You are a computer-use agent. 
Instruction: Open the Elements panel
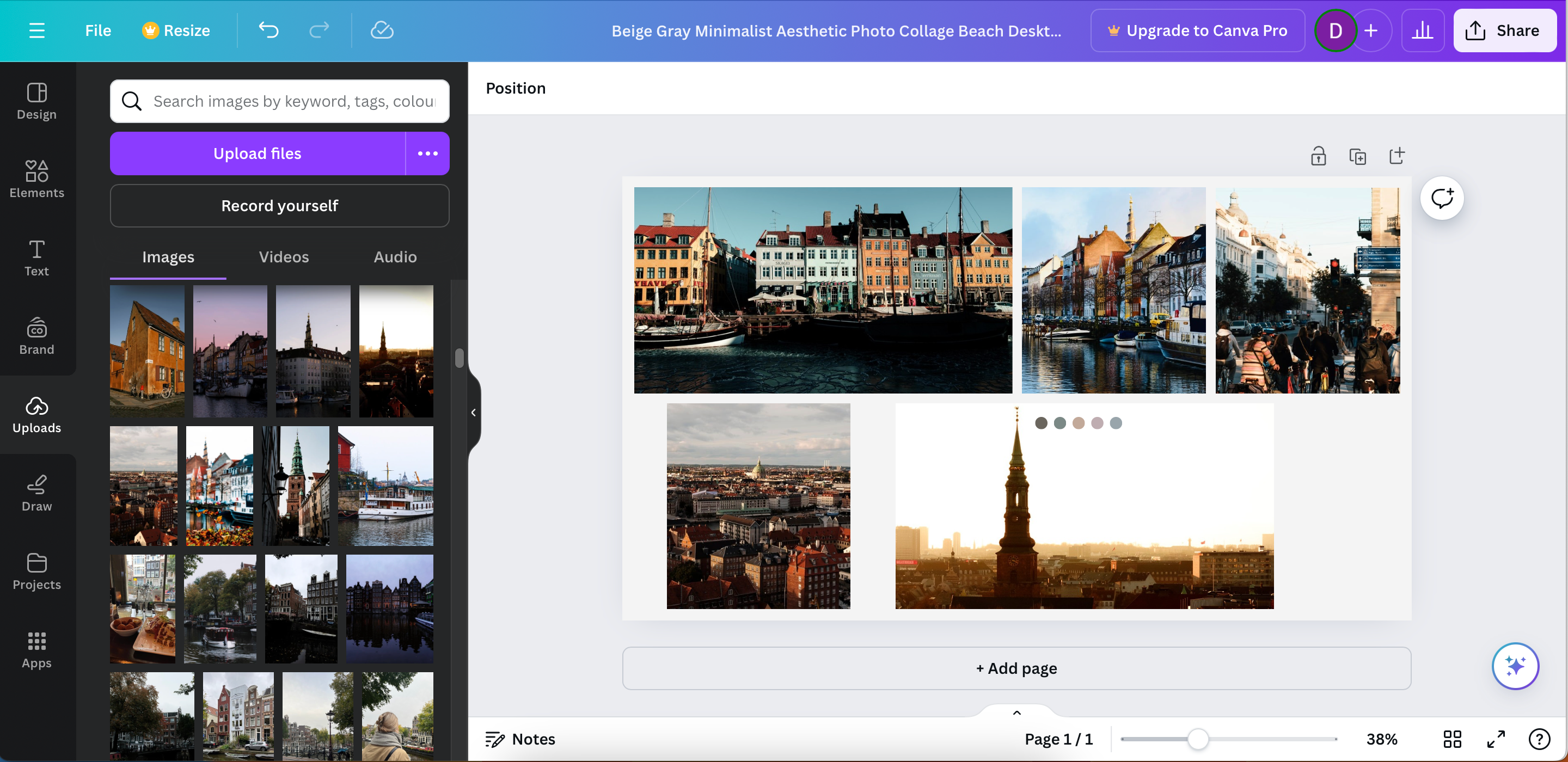point(37,178)
